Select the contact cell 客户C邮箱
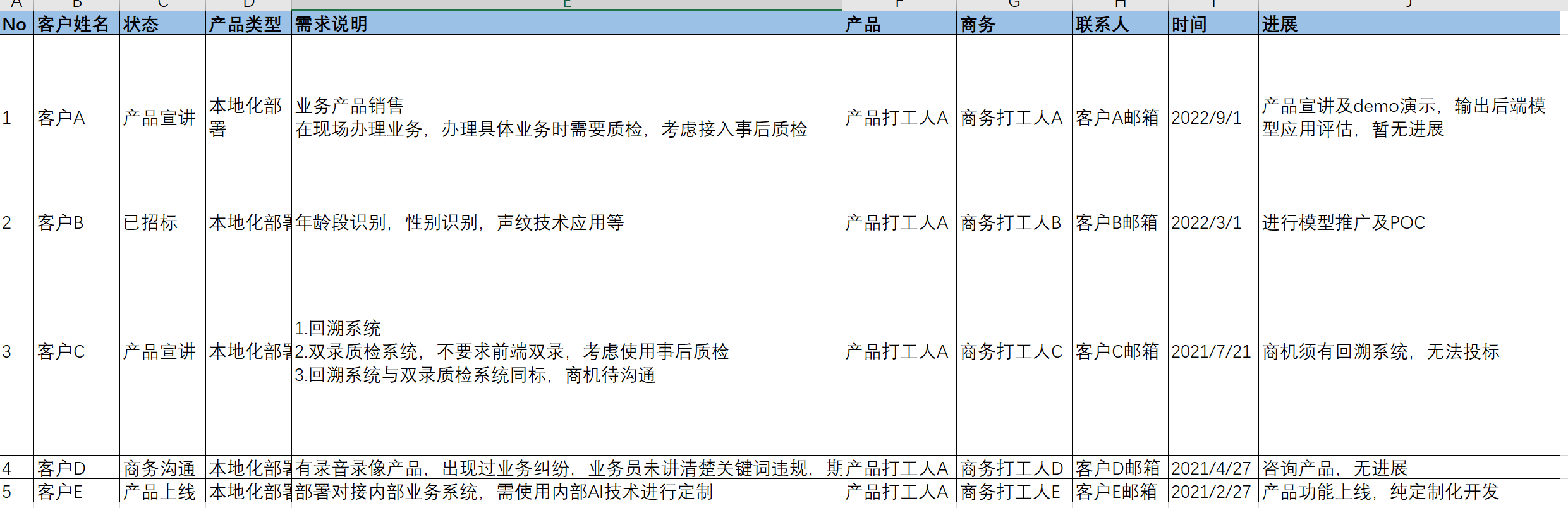 point(1120,351)
